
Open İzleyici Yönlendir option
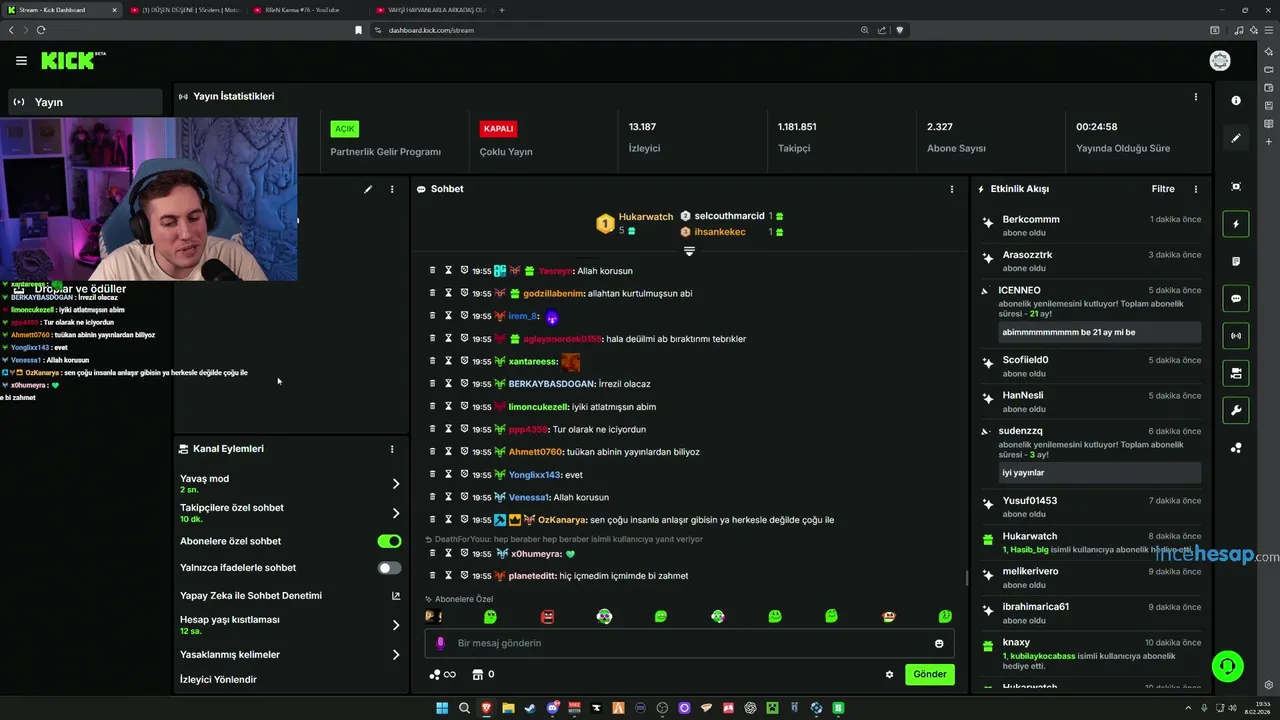(x=218, y=680)
